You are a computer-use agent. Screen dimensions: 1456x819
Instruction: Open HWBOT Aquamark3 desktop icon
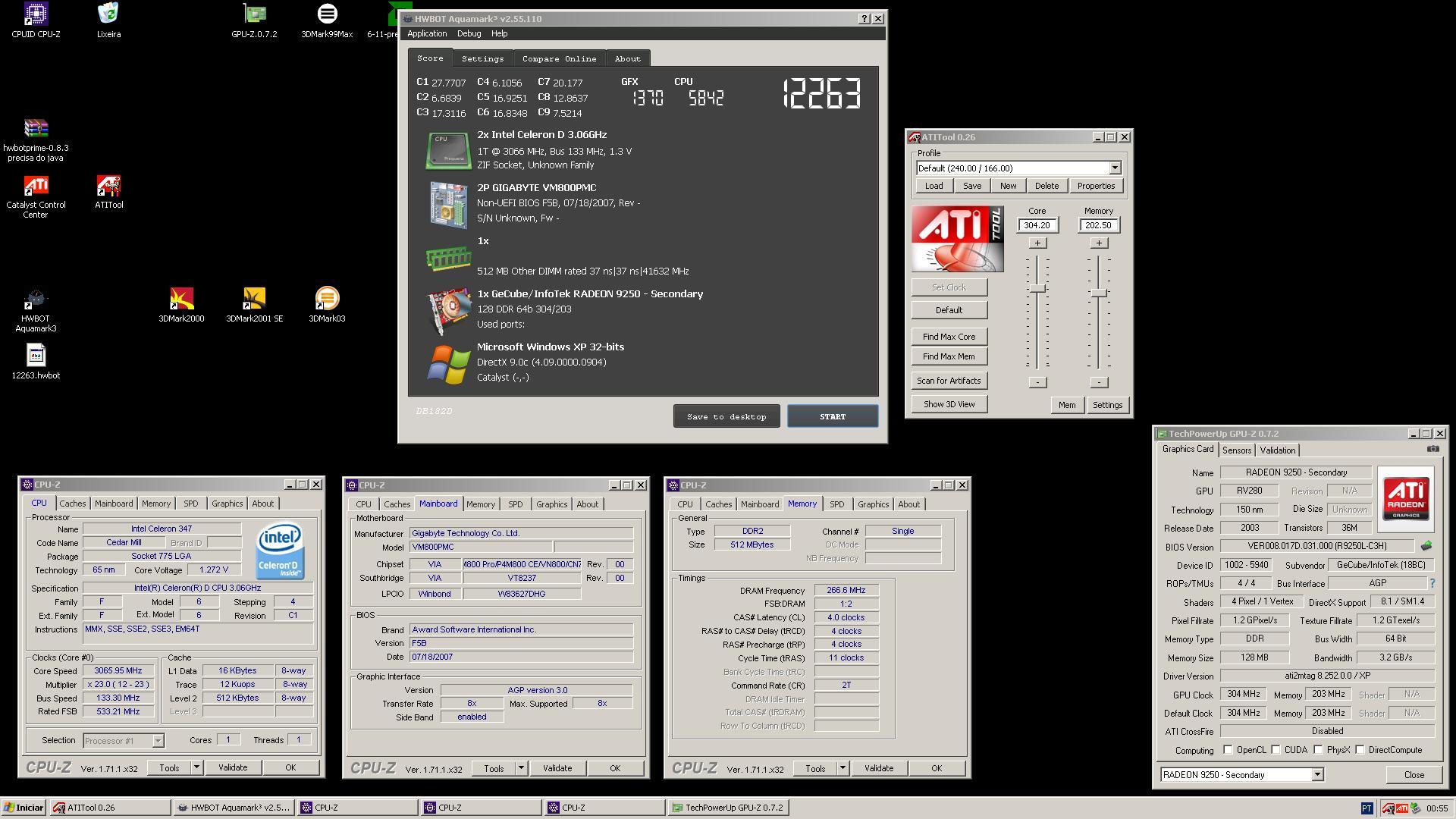coord(36,310)
